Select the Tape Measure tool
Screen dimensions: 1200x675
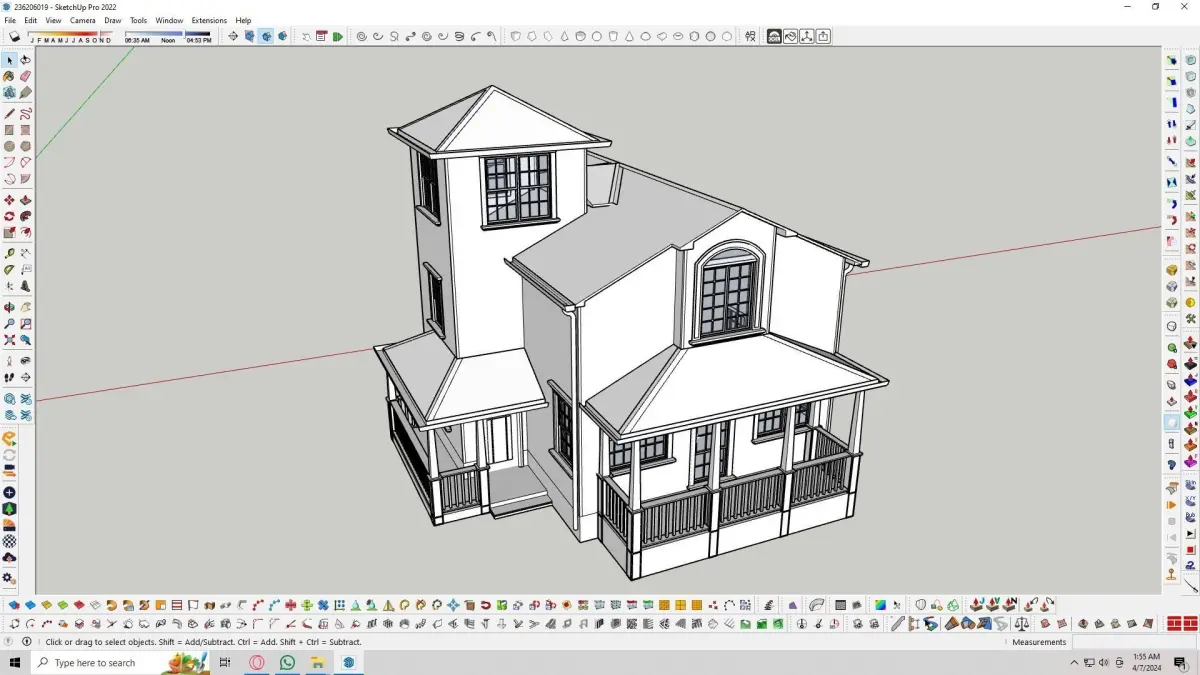point(9,254)
